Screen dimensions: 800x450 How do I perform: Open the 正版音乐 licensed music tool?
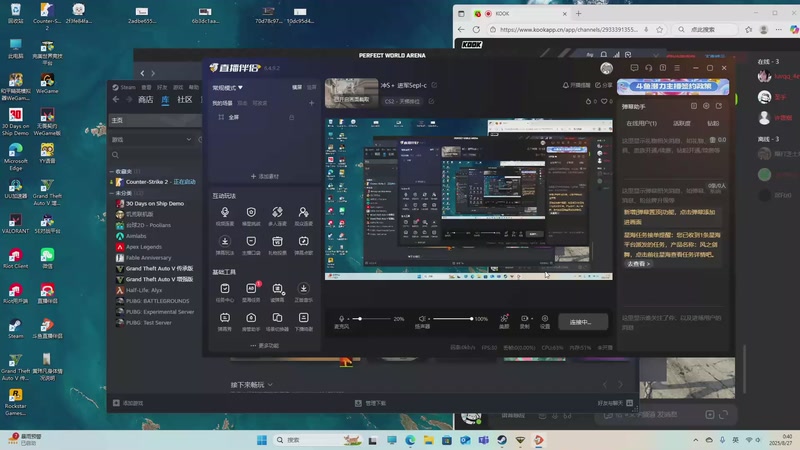[304, 288]
